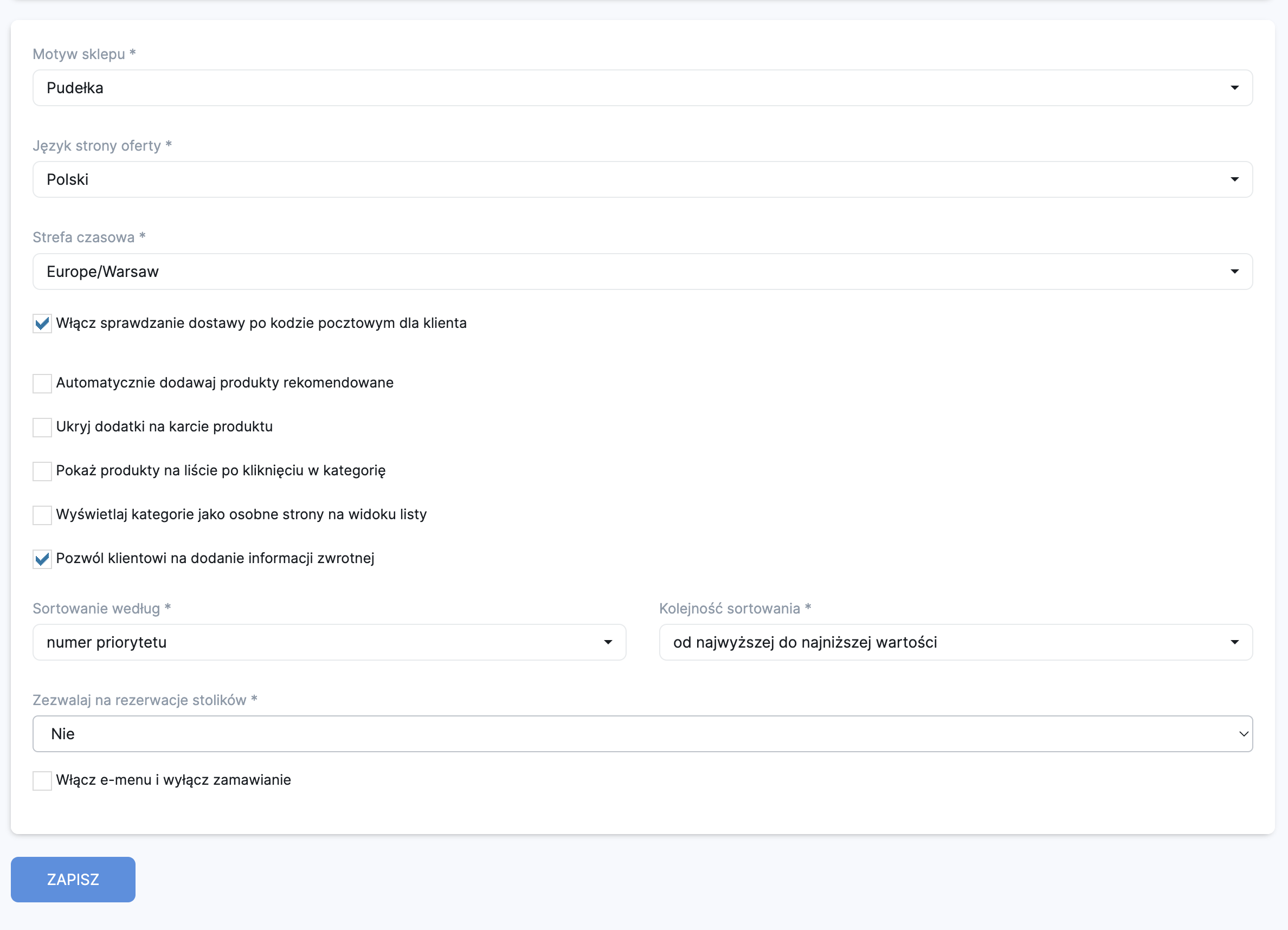Screen dimensions: 1288x930
Task: Click arrow next to numer priorytetu
Action: [608, 642]
